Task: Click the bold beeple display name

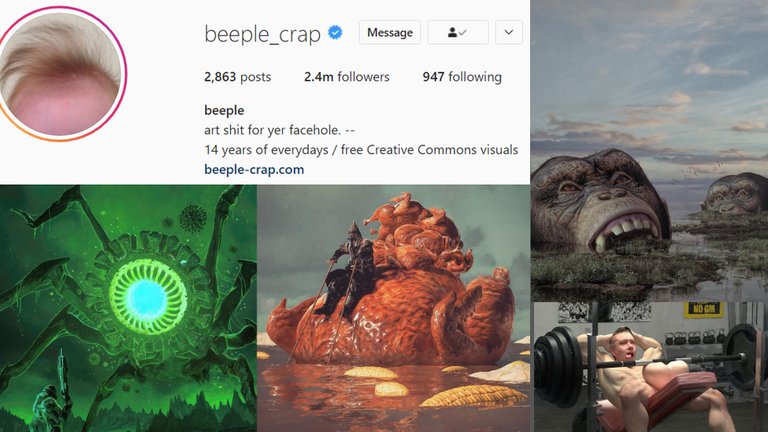Action: 224,110
